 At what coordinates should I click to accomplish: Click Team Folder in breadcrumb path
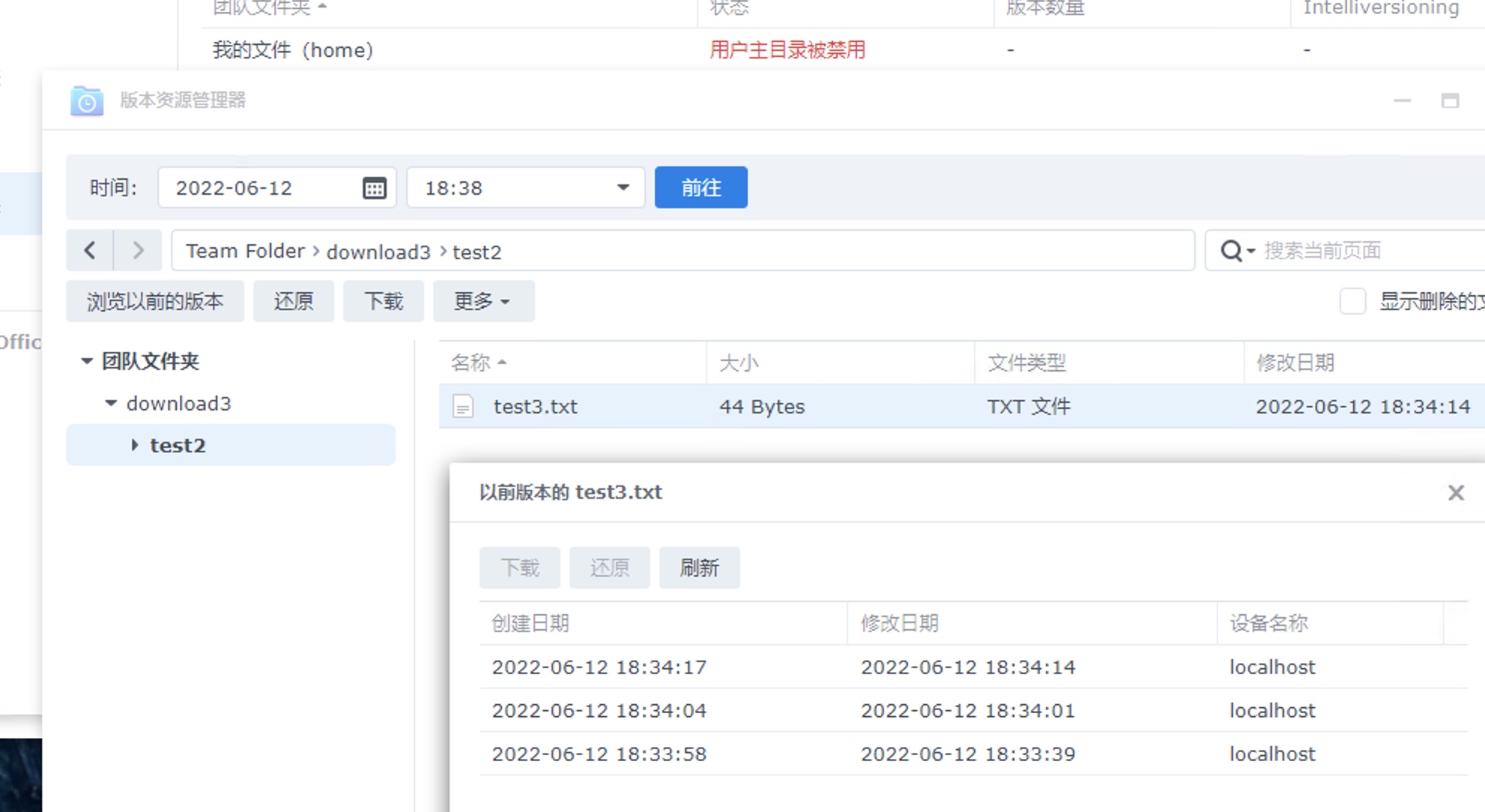(x=246, y=251)
